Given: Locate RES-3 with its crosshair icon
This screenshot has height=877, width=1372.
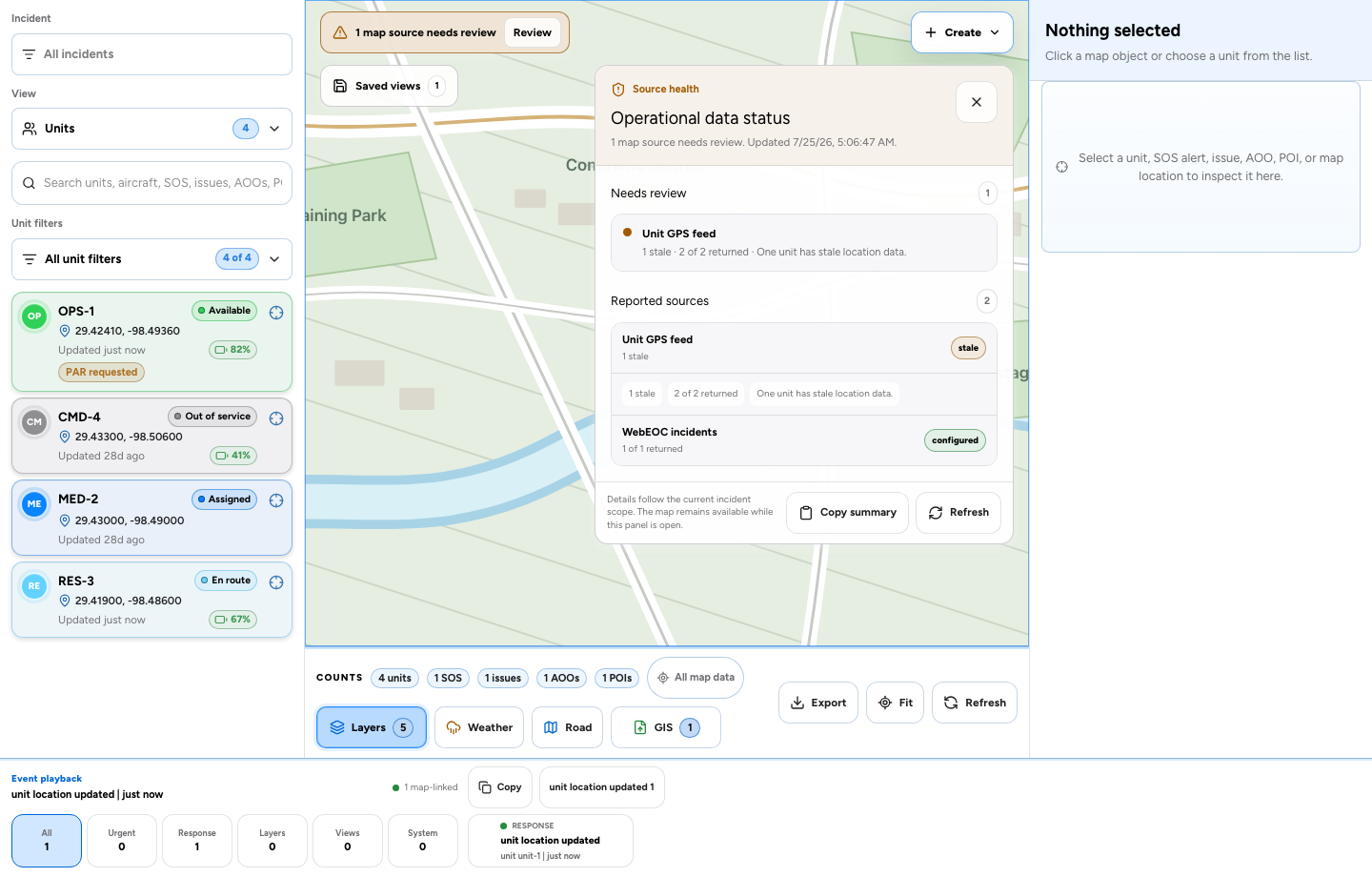Looking at the screenshot, I should tap(276, 582).
